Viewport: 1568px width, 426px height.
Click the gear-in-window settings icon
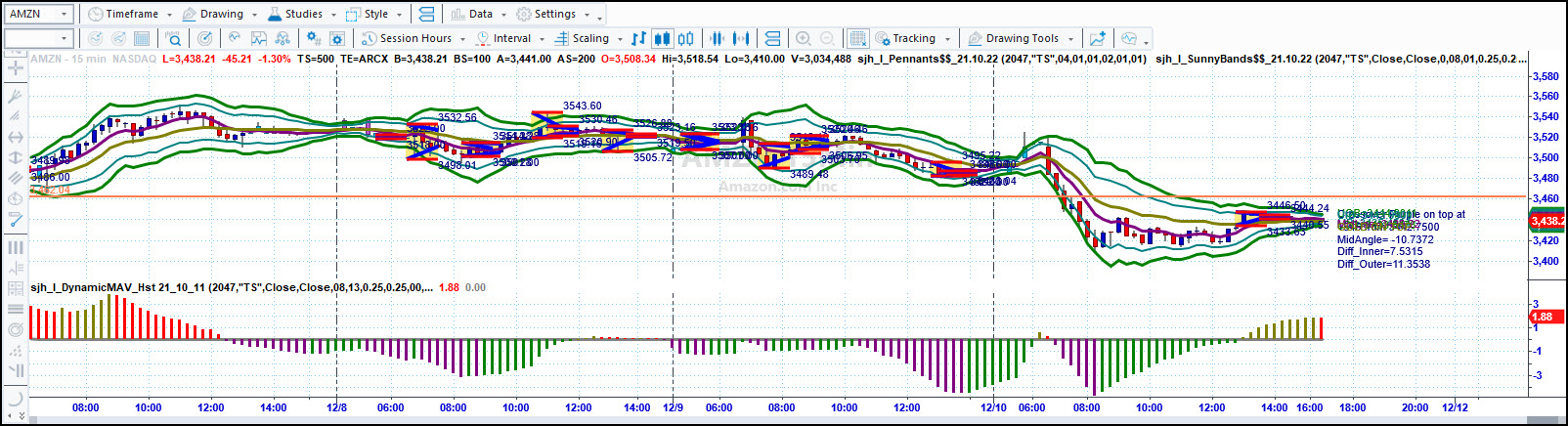point(337,38)
